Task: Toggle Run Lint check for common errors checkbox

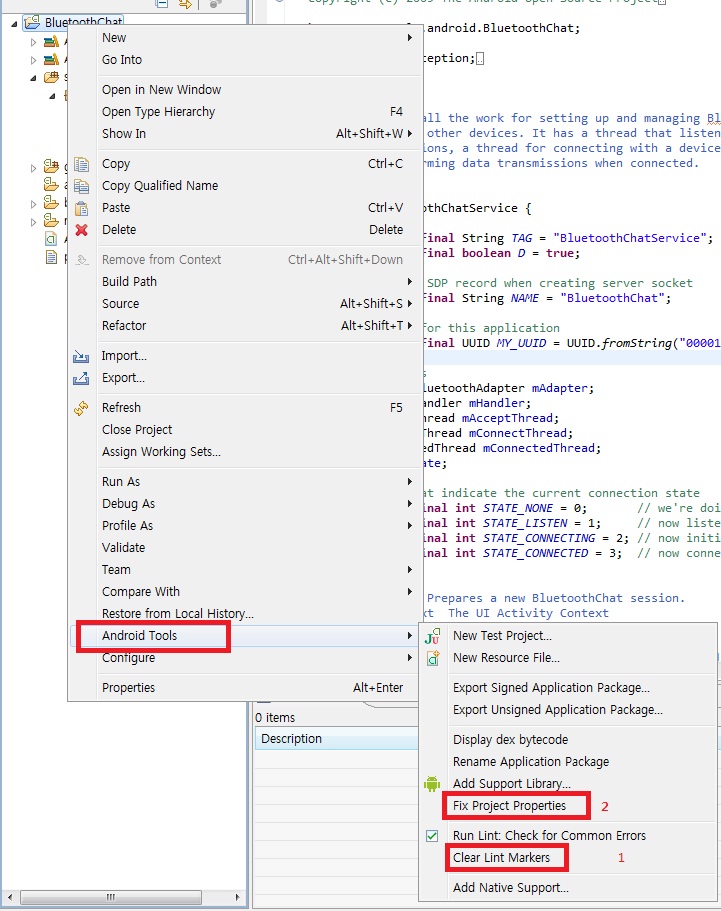Action: pyautogui.click(x=432, y=836)
